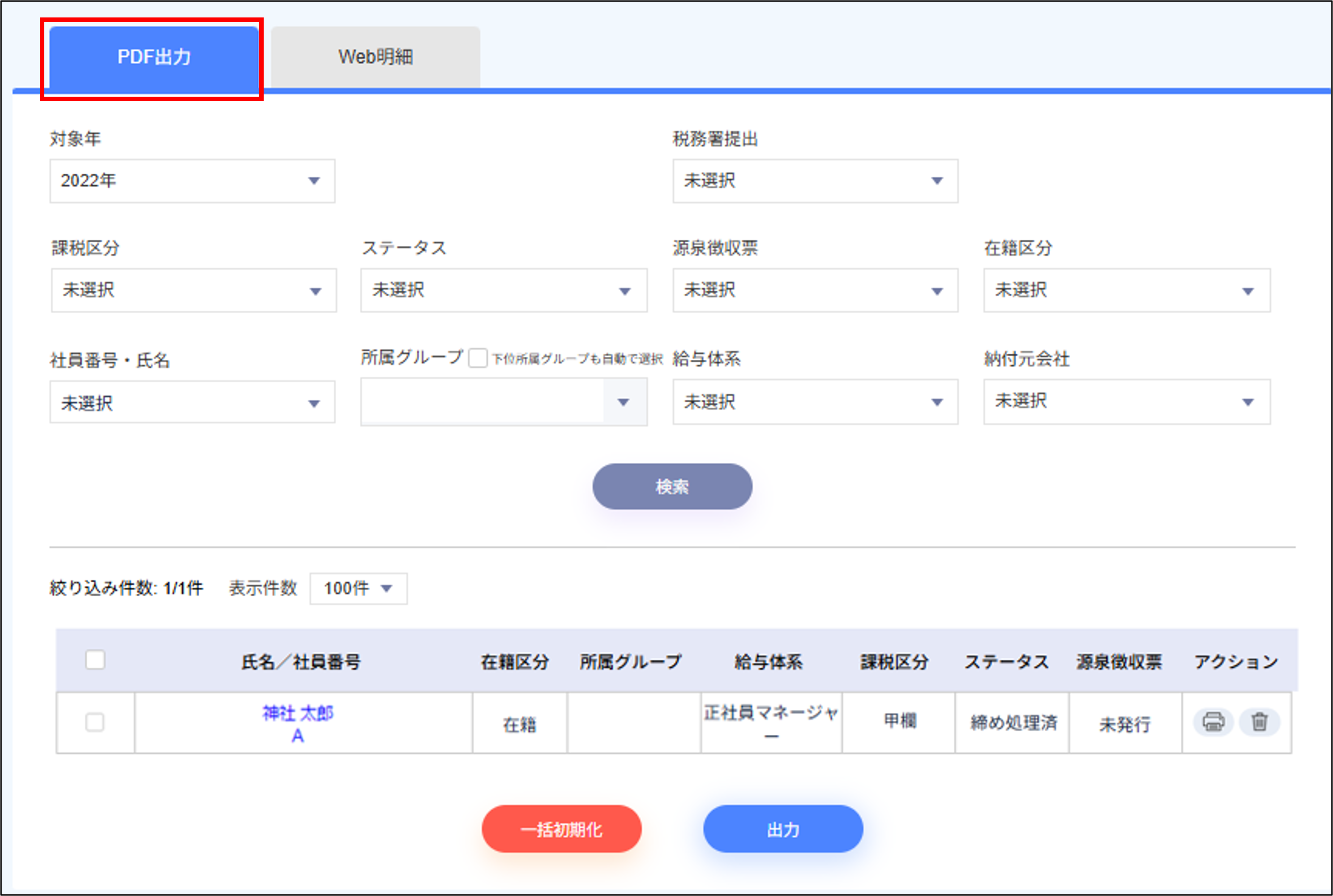The image size is (1333, 896).
Task: Click the delete trash icon for 神社 太郎
Action: point(1259,722)
